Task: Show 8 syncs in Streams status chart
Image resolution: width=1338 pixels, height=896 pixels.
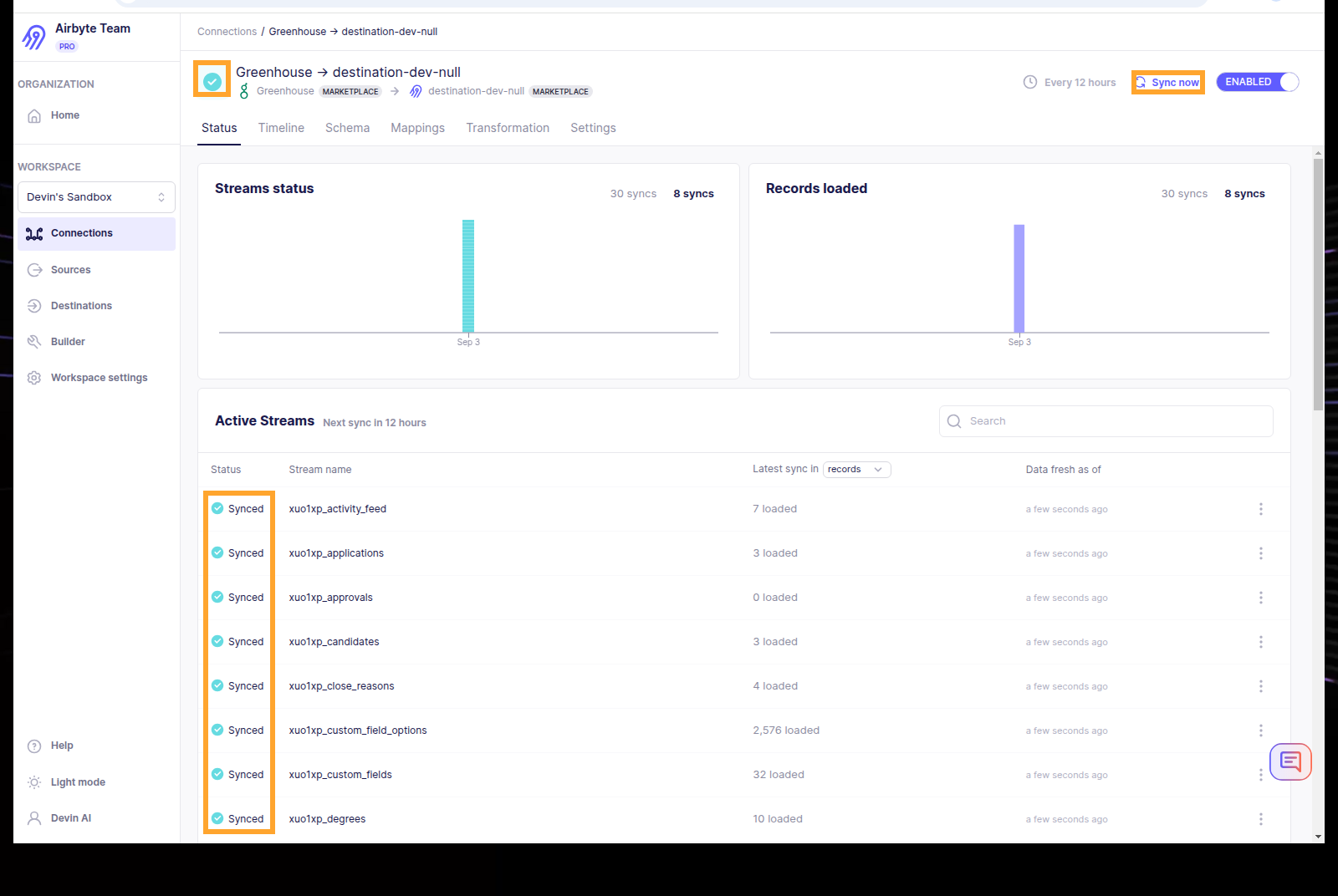Action: click(x=694, y=194)
